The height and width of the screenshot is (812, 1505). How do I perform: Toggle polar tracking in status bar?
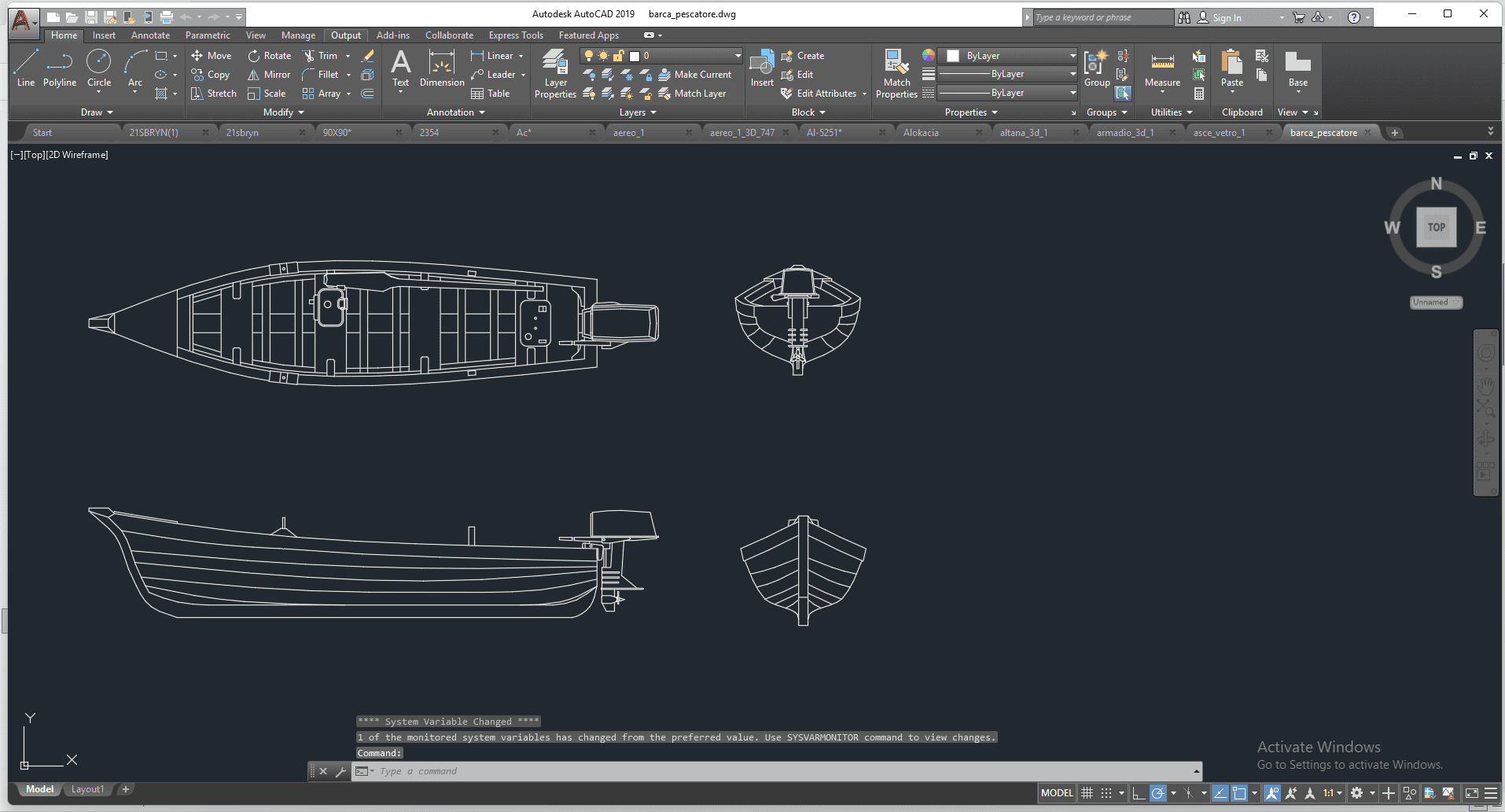[1157, 793]
